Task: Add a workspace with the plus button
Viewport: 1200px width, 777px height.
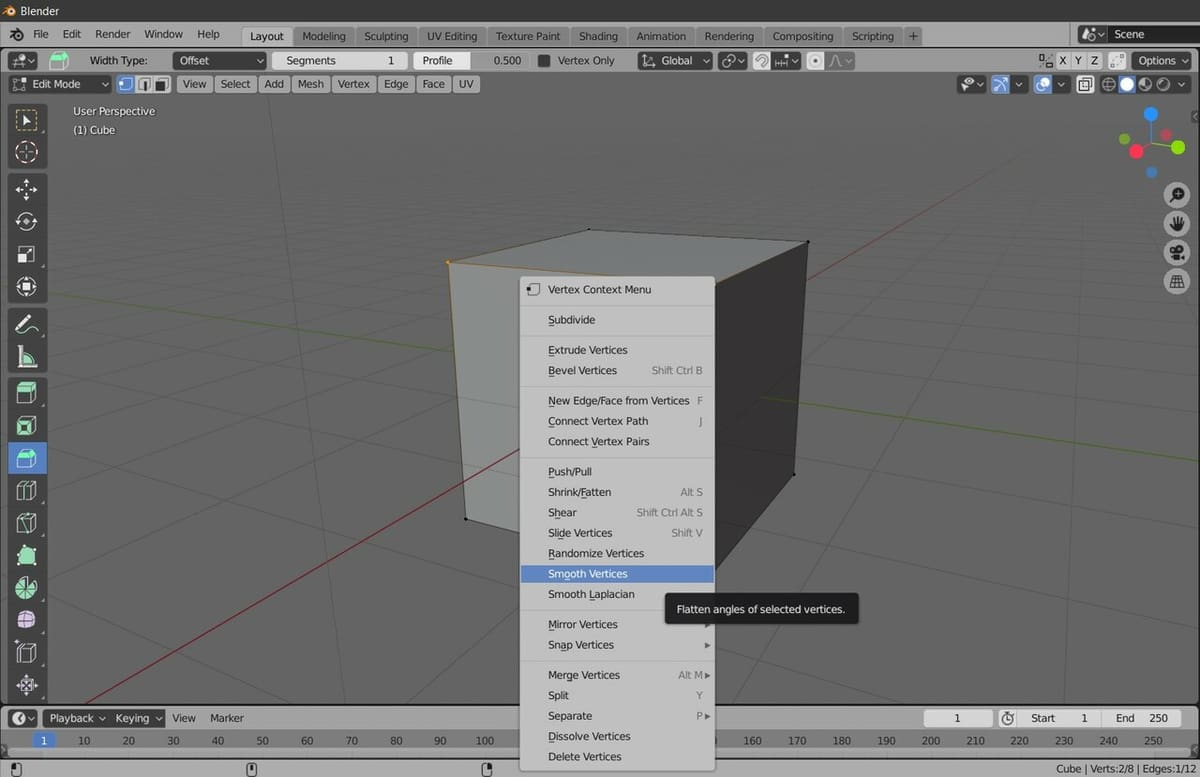Action: (913, 36)
